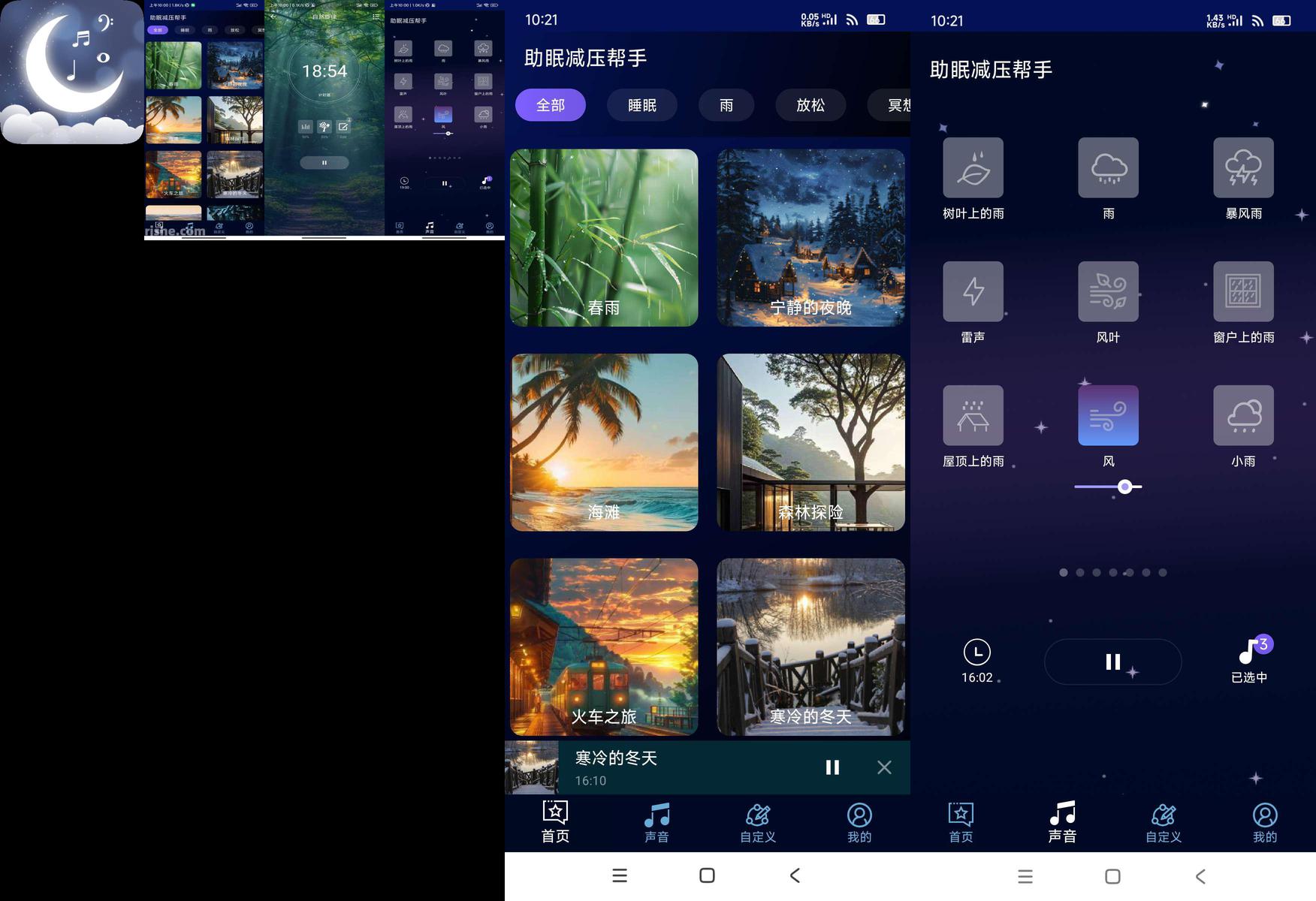
Task: Adjust the wind volume slider
Action: pyautogui.click(x=1124, y=487)
